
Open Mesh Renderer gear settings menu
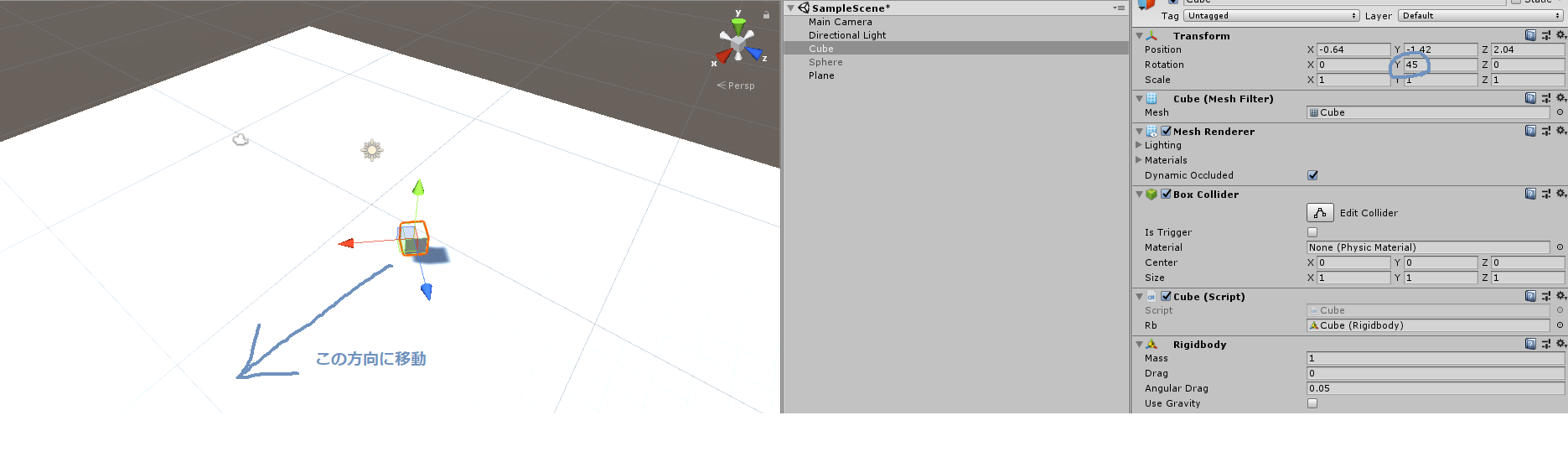pos(1560,131)
